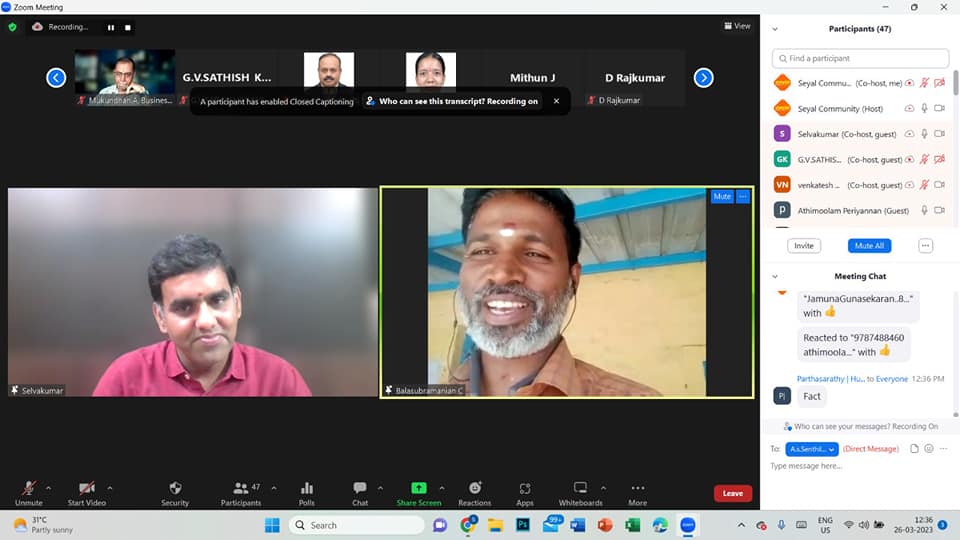Expand the audio options arrow beside Unmute
960x540 pixels.
[48, 488]
